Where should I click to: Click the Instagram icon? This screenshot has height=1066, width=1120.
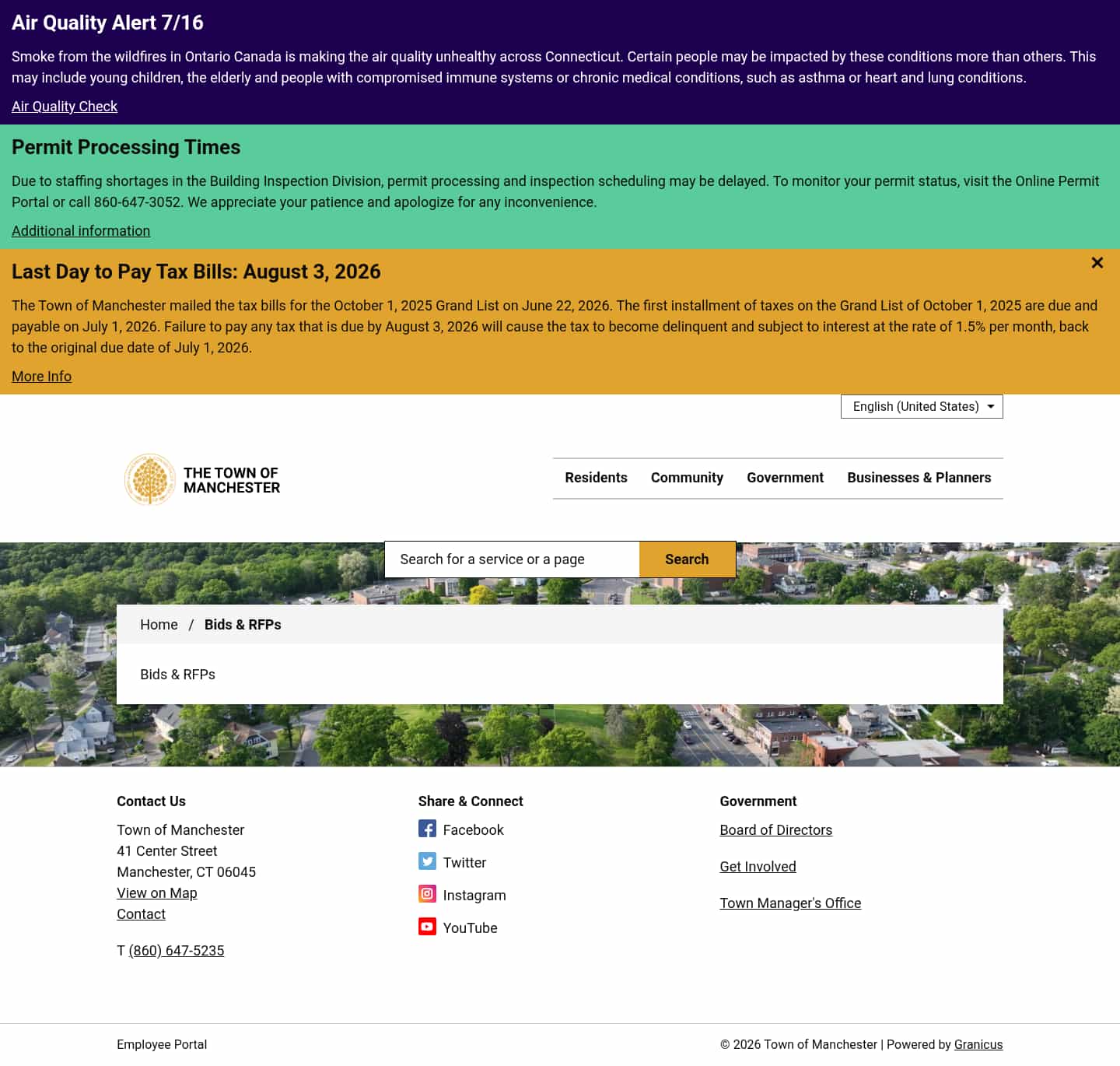[x=427, y=894]
